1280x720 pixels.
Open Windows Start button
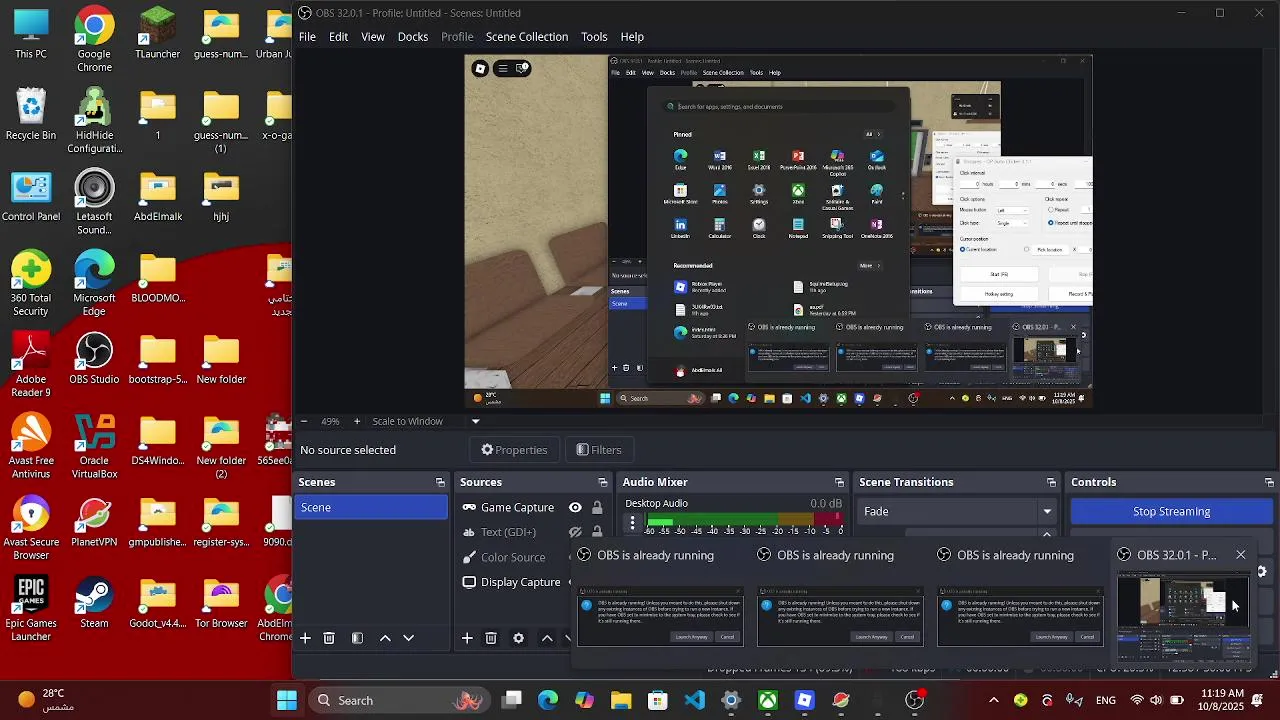(x=287, y=700)
